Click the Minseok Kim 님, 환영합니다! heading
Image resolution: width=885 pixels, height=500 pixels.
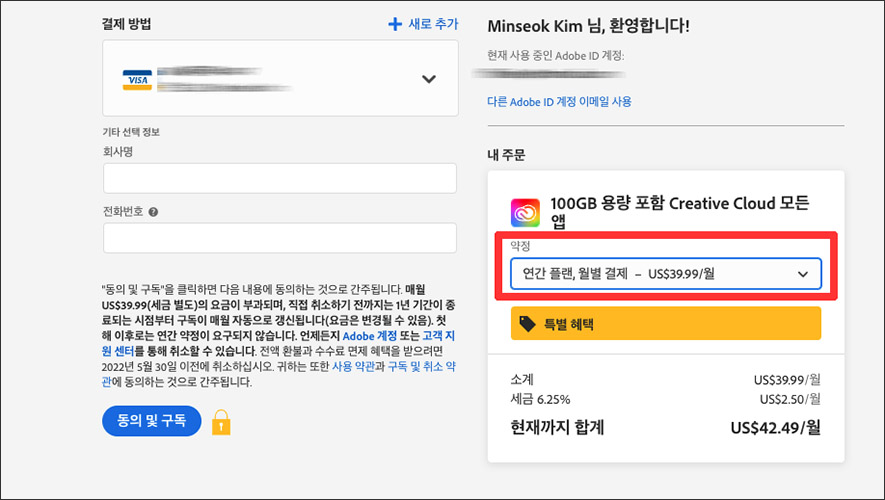coord(588,26)
